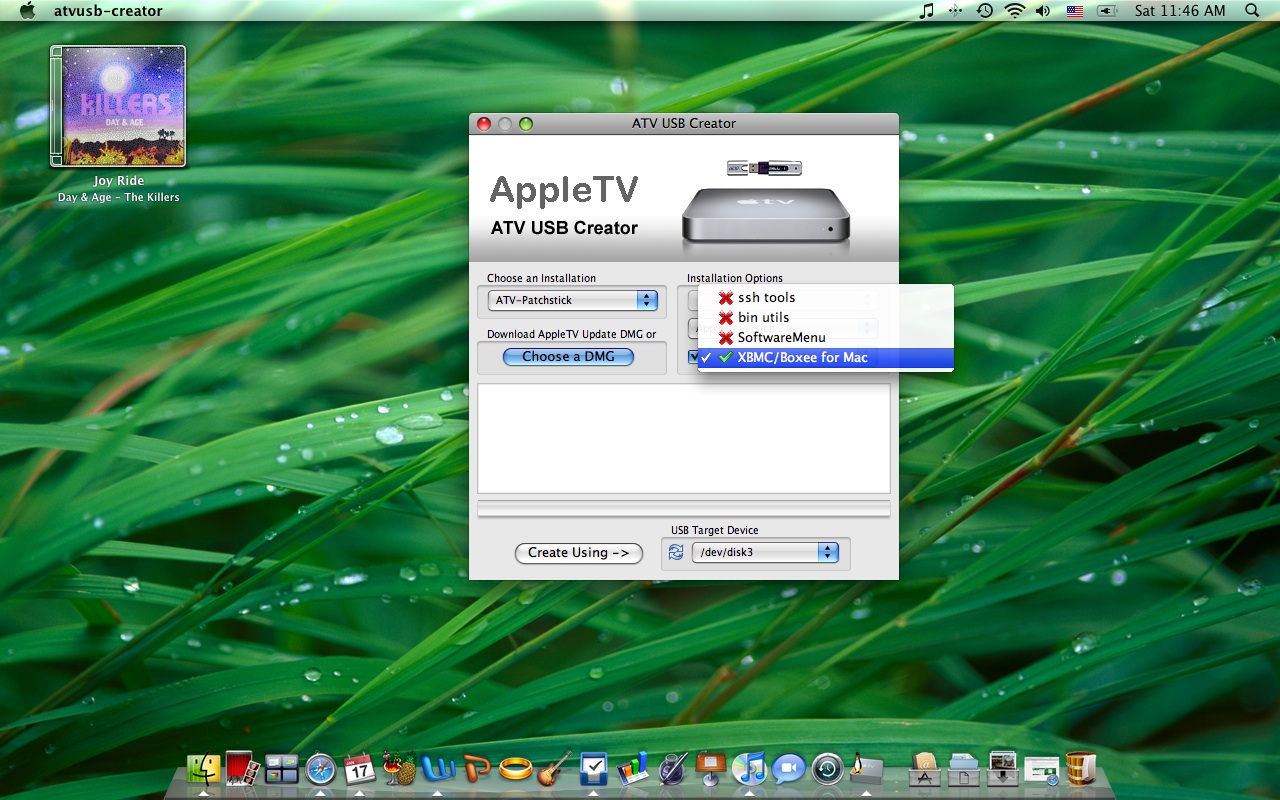Click inside the empty log text area
This screenshot has width=1280, height=800.
[684, 439]
